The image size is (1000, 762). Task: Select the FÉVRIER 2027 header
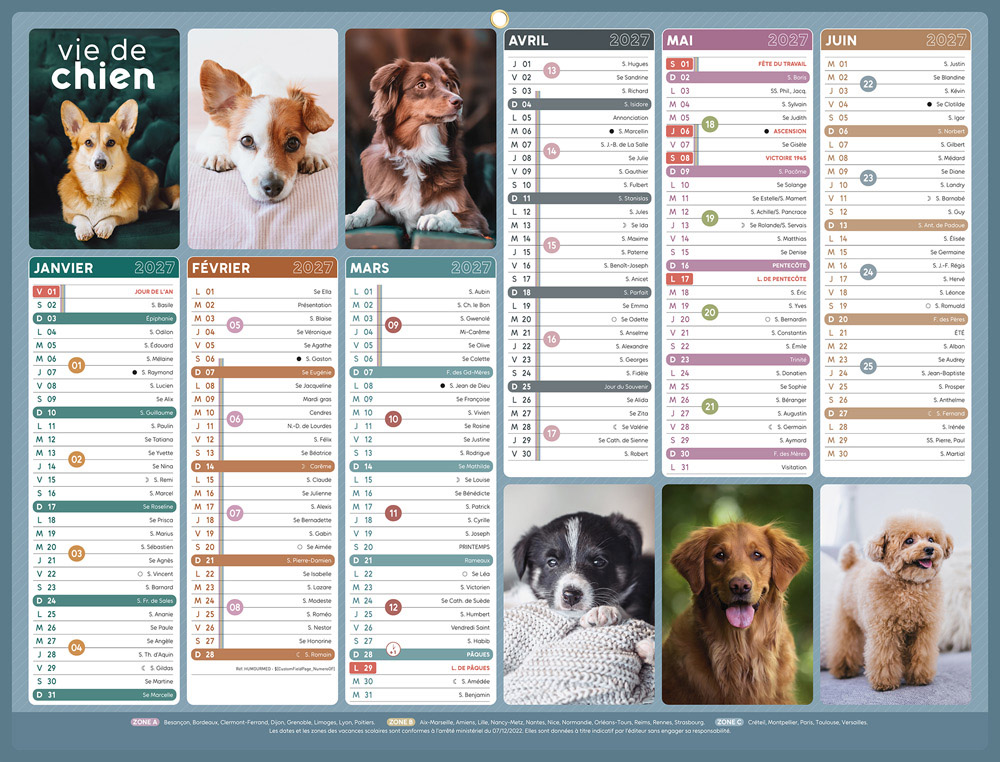click(x=262, y=268)
